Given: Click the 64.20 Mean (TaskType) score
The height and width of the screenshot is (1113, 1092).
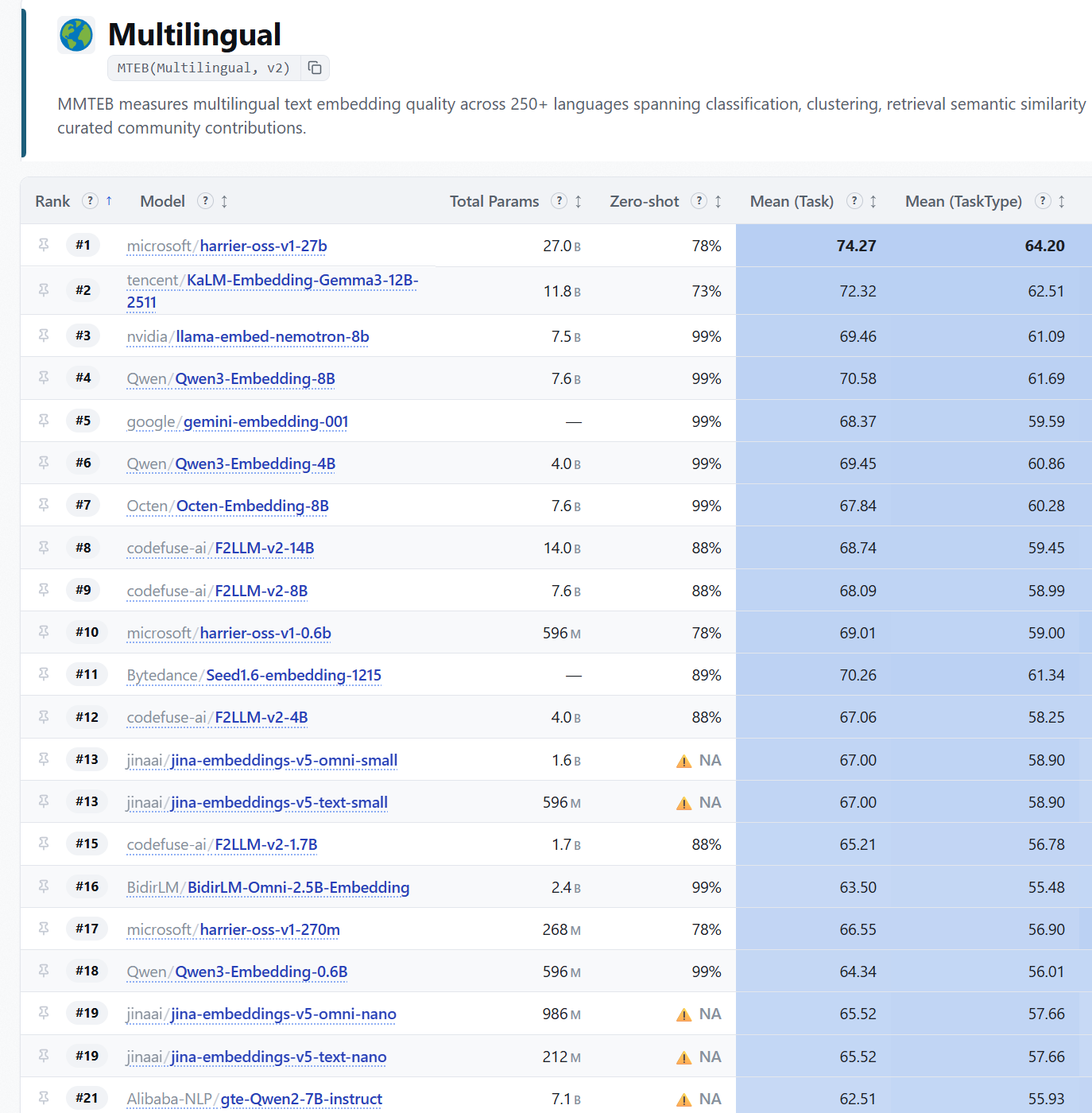Looking at the screenshot, I should pos(1044,246).
